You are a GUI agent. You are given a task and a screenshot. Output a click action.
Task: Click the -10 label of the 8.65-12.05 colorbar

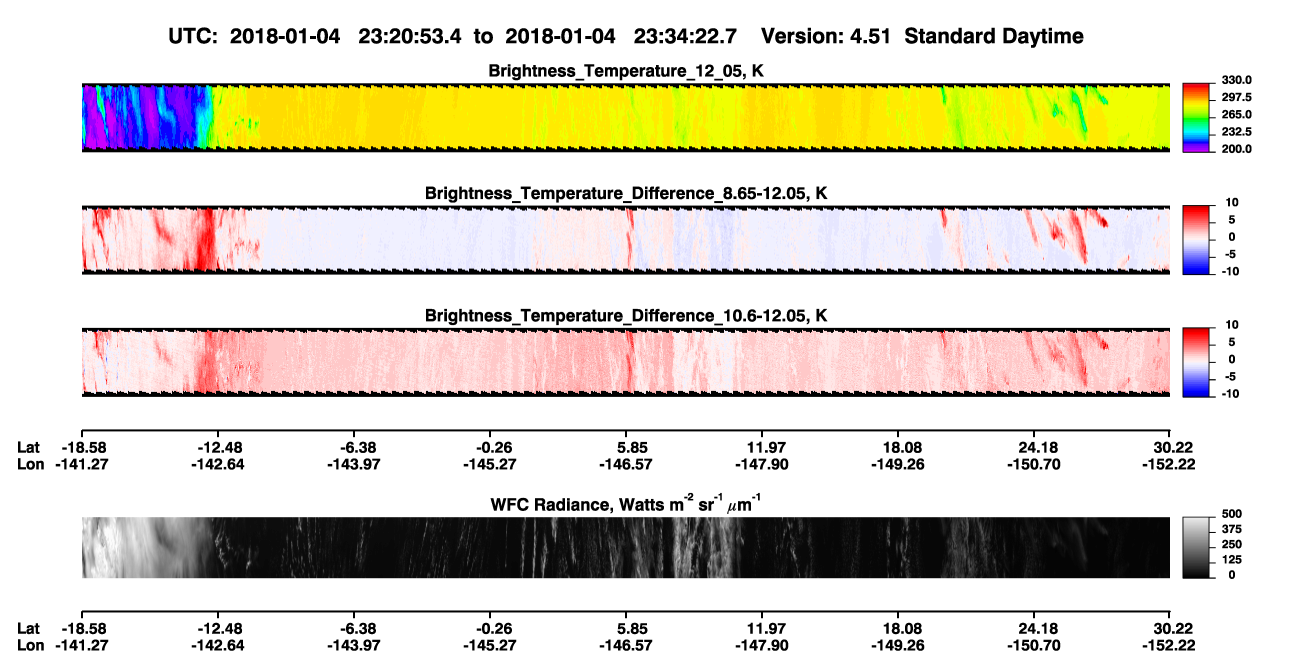[x=1230, y=270]
